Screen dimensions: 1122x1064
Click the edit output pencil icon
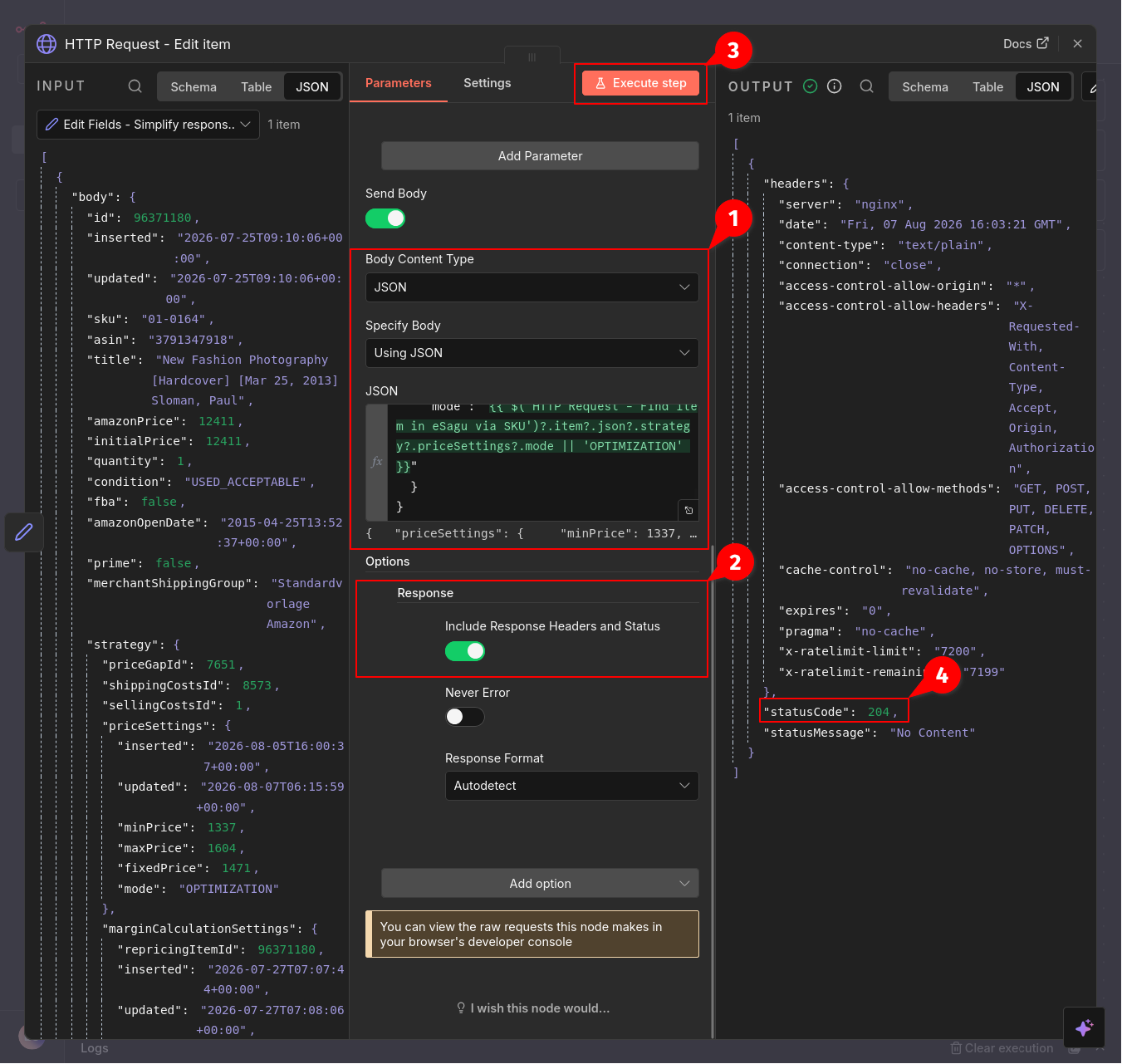pyautogui.click(x=1093, y=87)
